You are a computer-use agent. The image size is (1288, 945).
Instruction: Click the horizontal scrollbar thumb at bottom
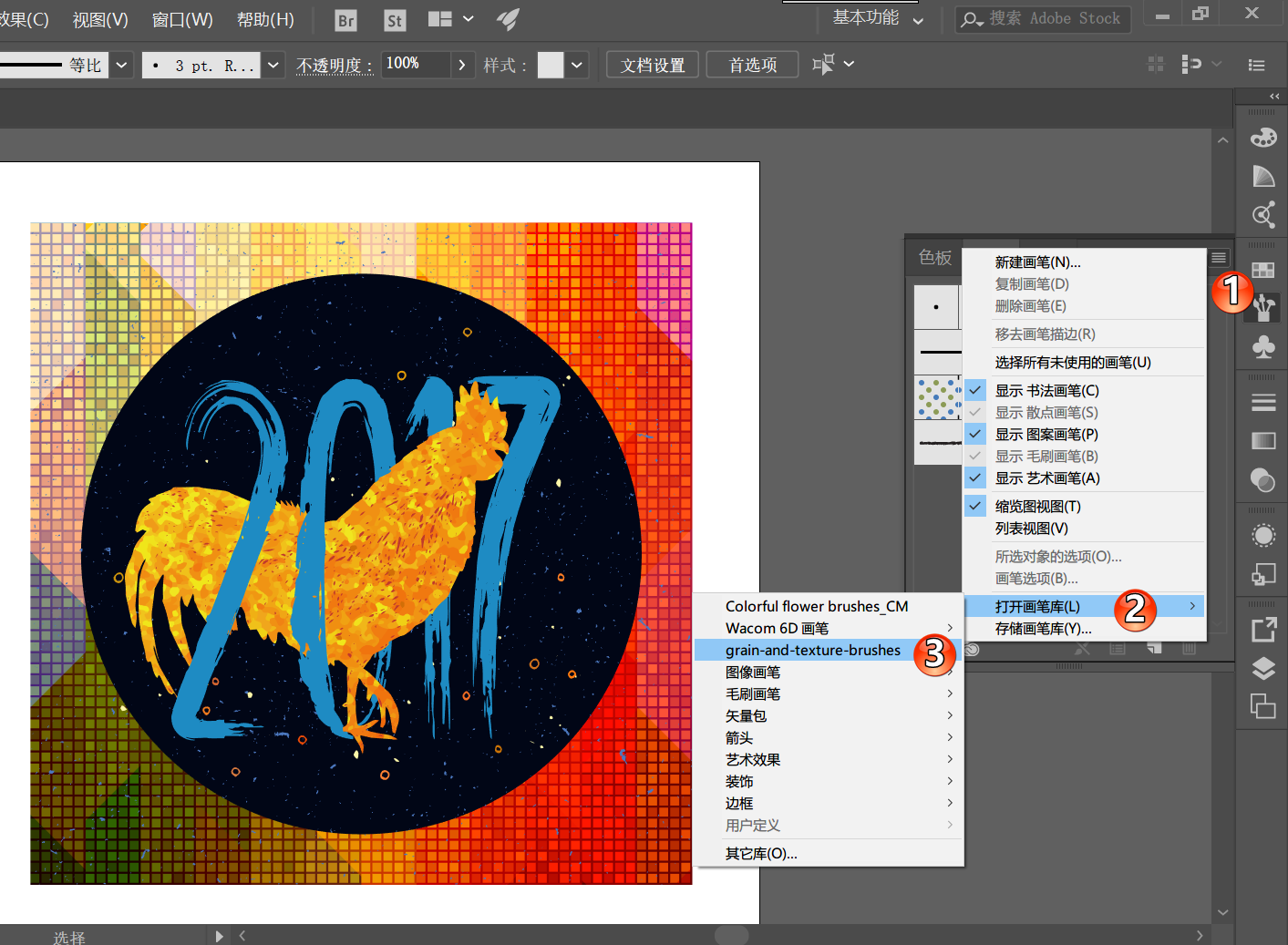731,935
